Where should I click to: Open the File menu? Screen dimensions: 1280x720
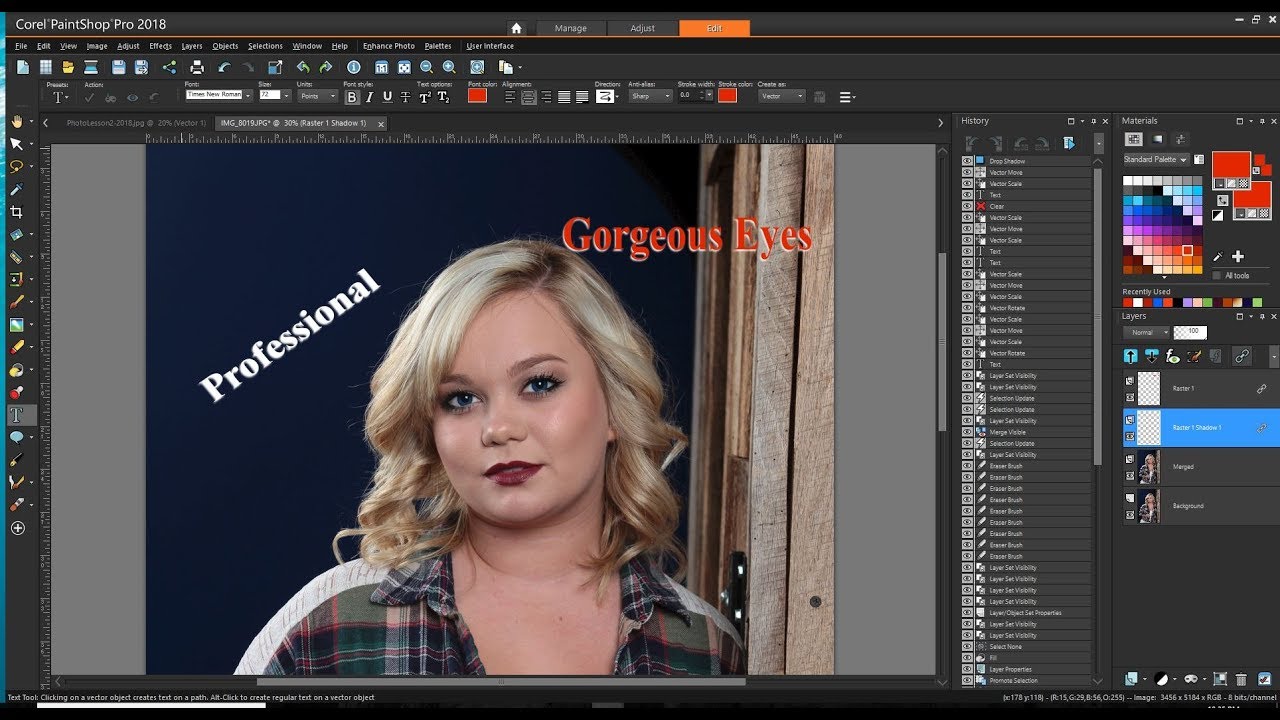21,46
